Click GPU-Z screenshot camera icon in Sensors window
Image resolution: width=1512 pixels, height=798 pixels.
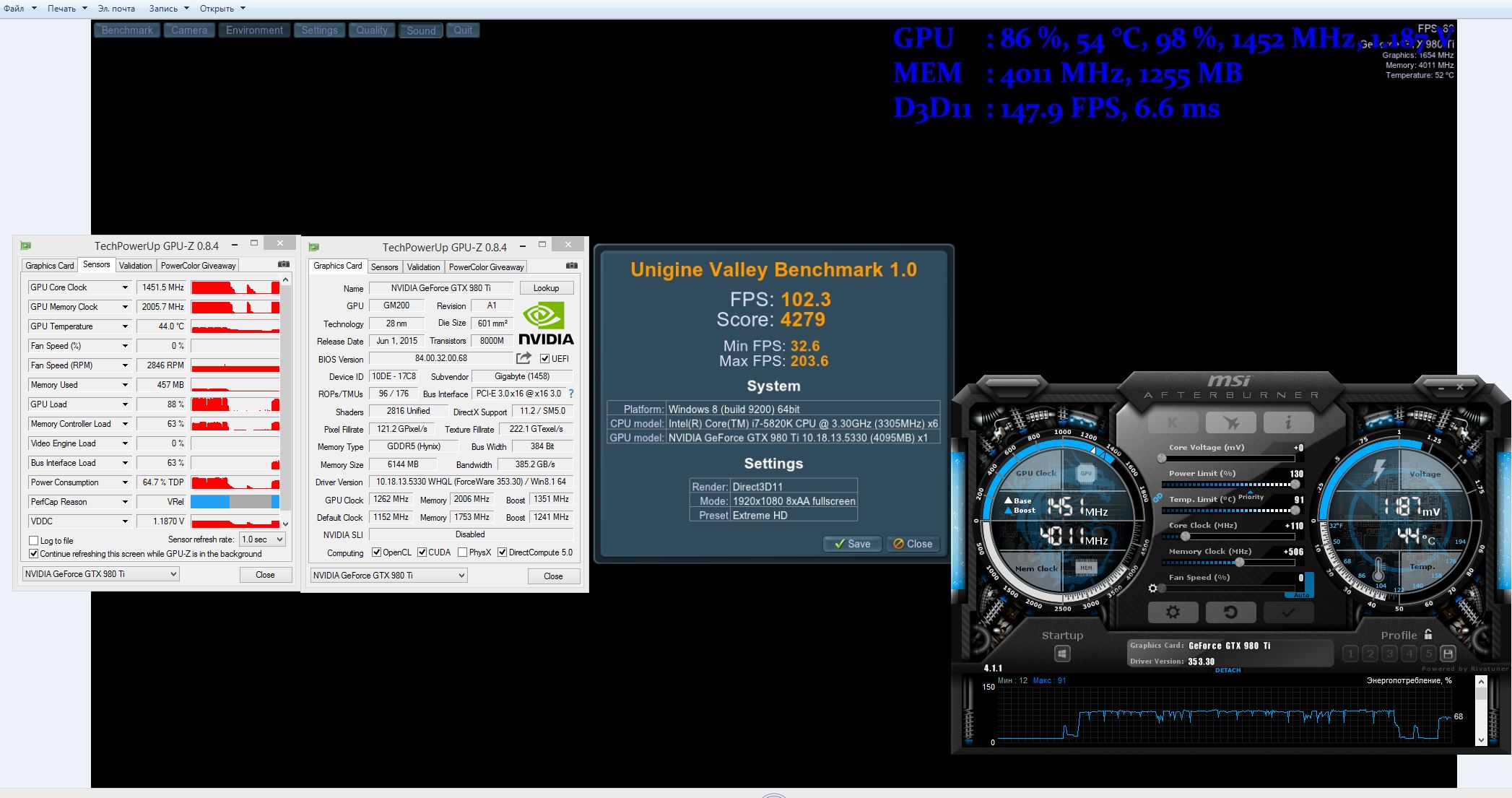click(284, 264)
